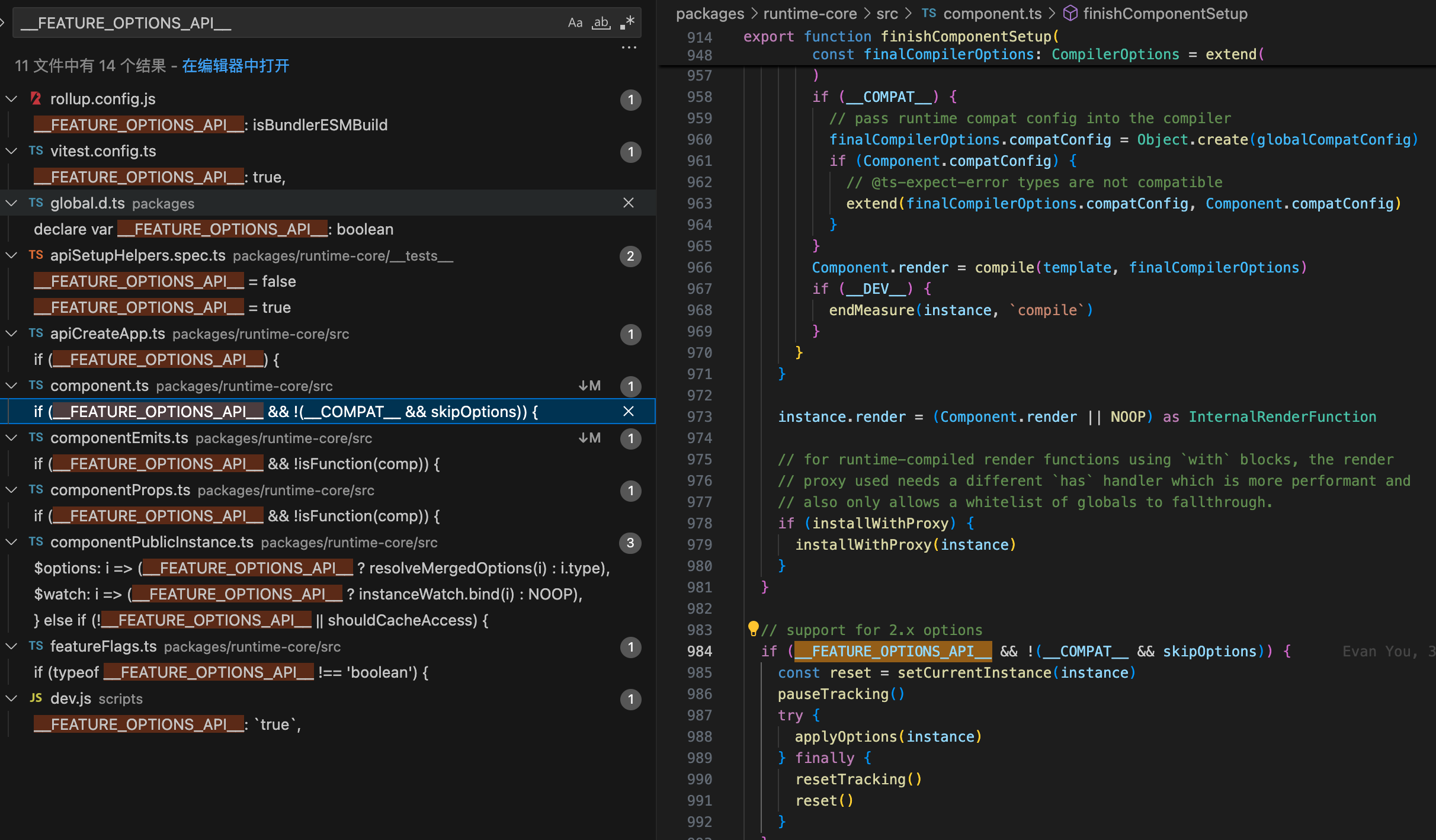Click result count badge for rollup.config.js

(630, 100)
